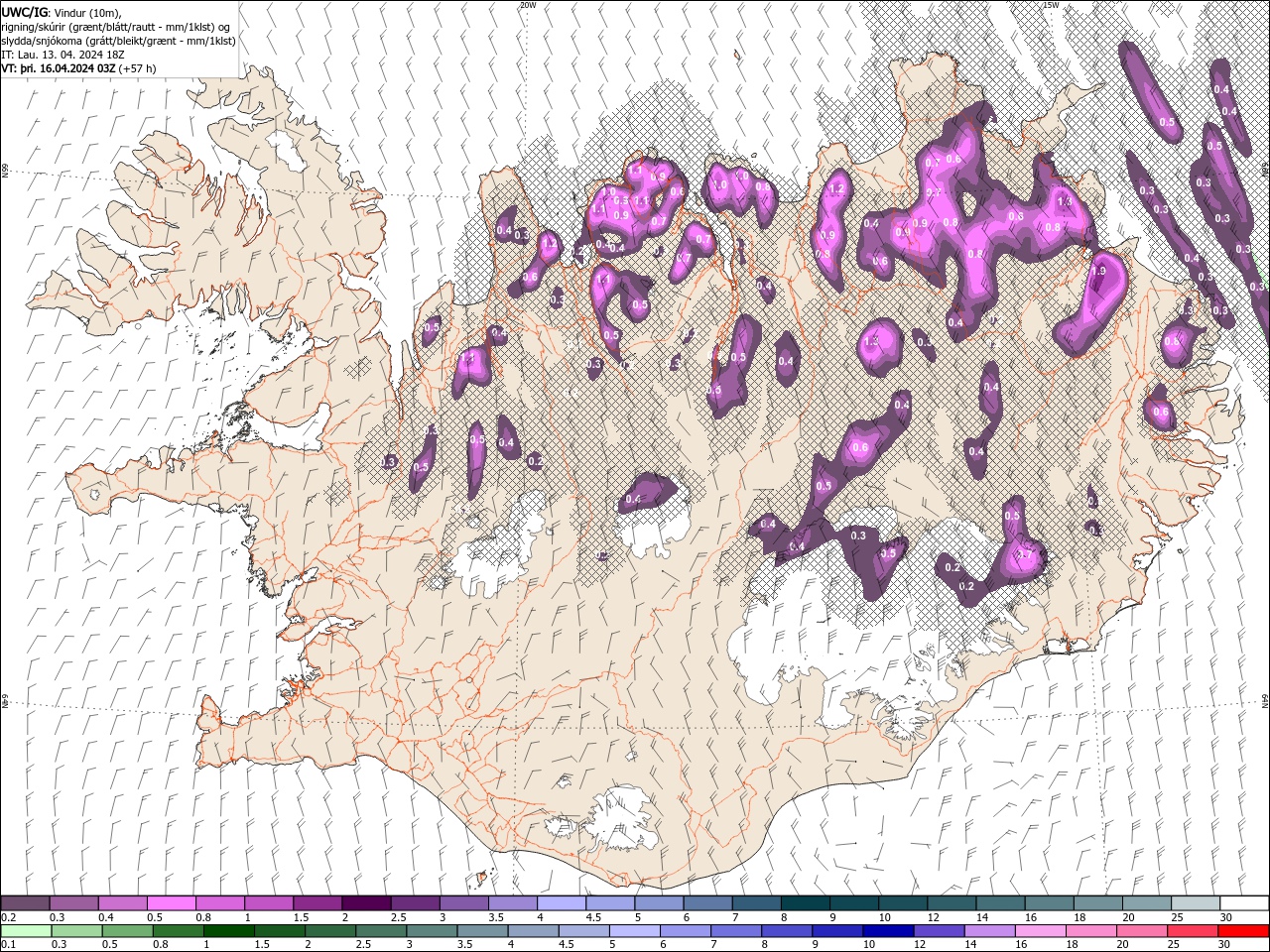Click the lavender 4–4.5 swatch in snow scale

point(562,903)
